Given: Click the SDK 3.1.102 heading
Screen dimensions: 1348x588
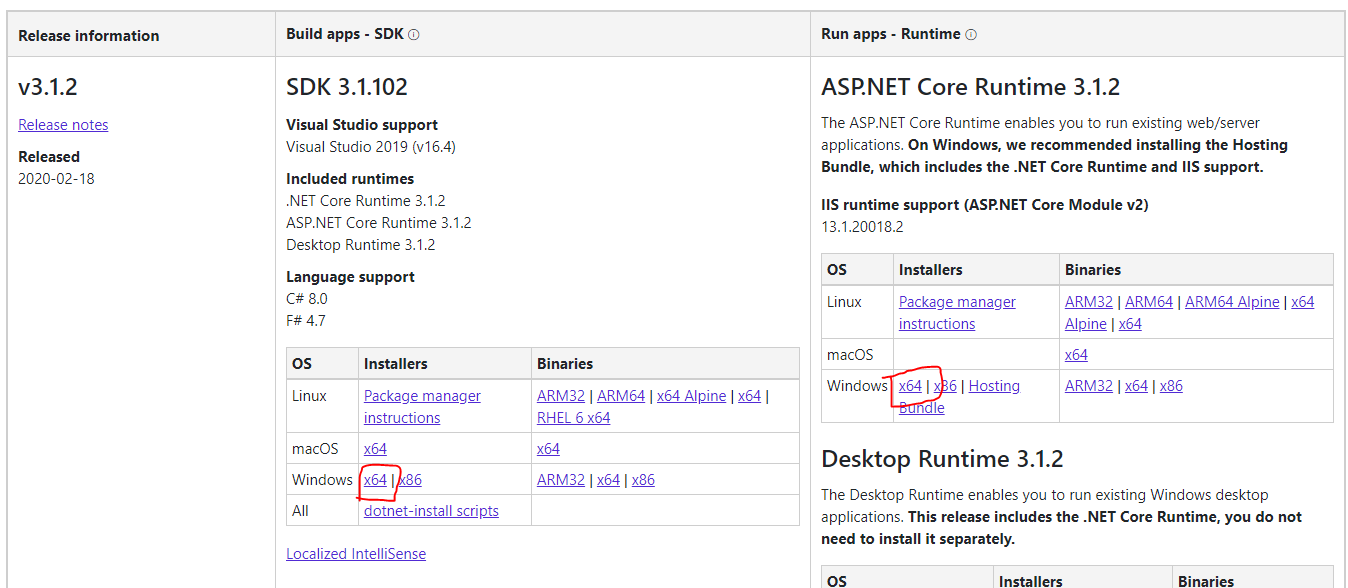Looking at the screenshot, I should (347, 87).
